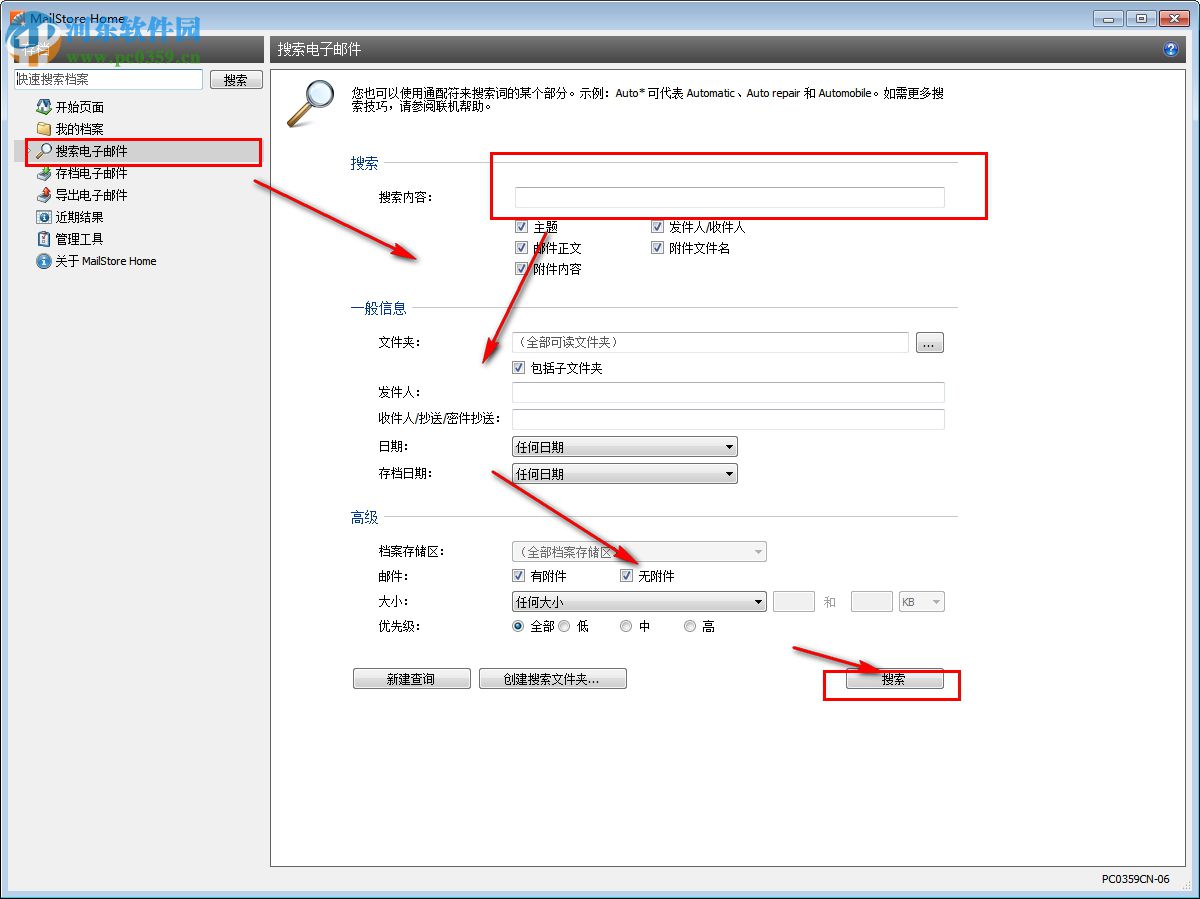Click the 导出电子邮件 export icon
This screenshot has height=899, width=1200.
(43, 195)
